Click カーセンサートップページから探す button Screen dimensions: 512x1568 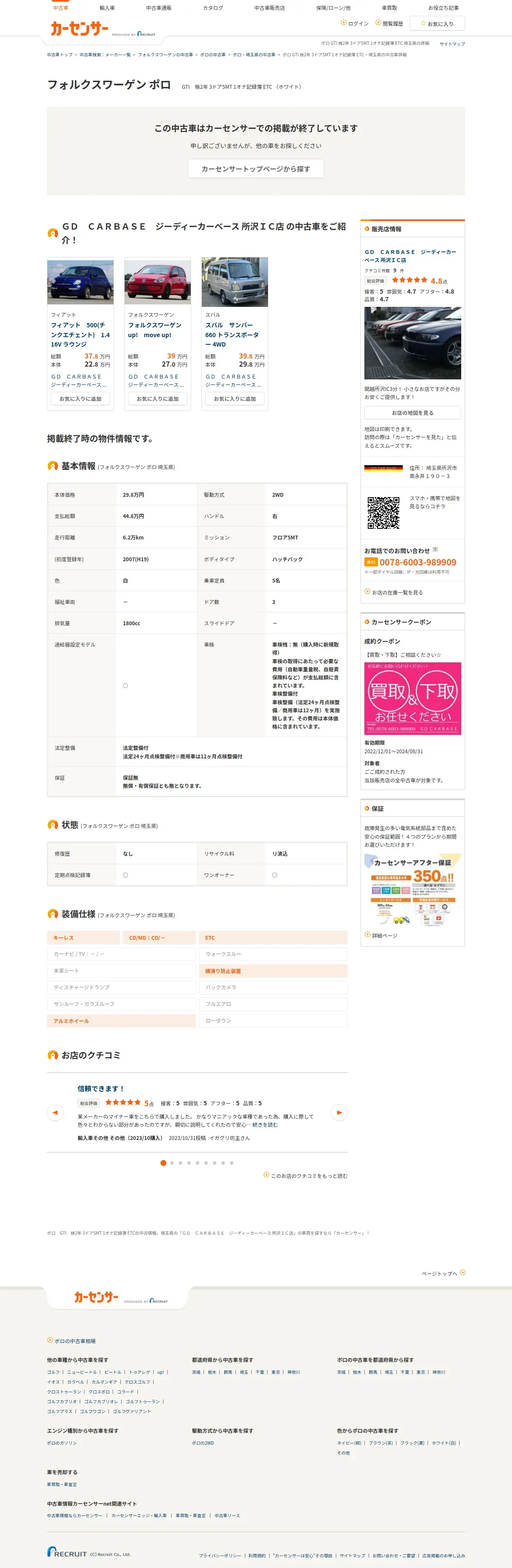coord(256,169)
